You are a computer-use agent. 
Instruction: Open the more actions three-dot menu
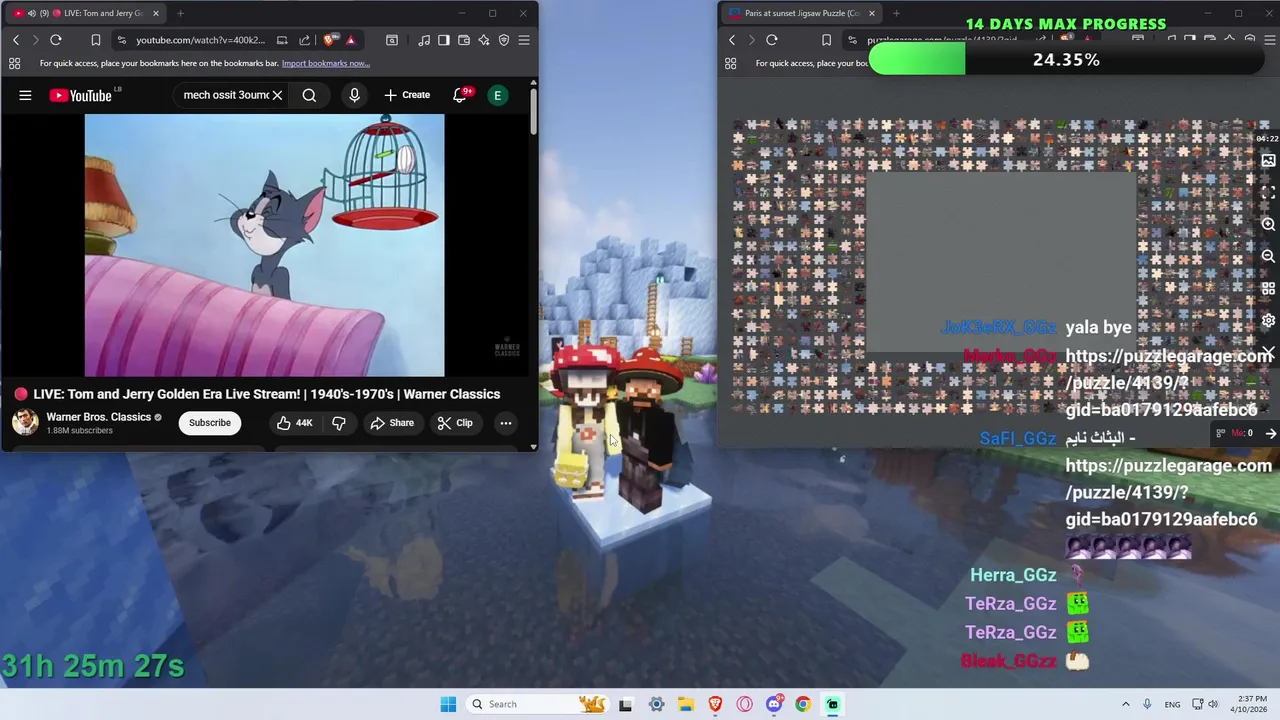506,423
